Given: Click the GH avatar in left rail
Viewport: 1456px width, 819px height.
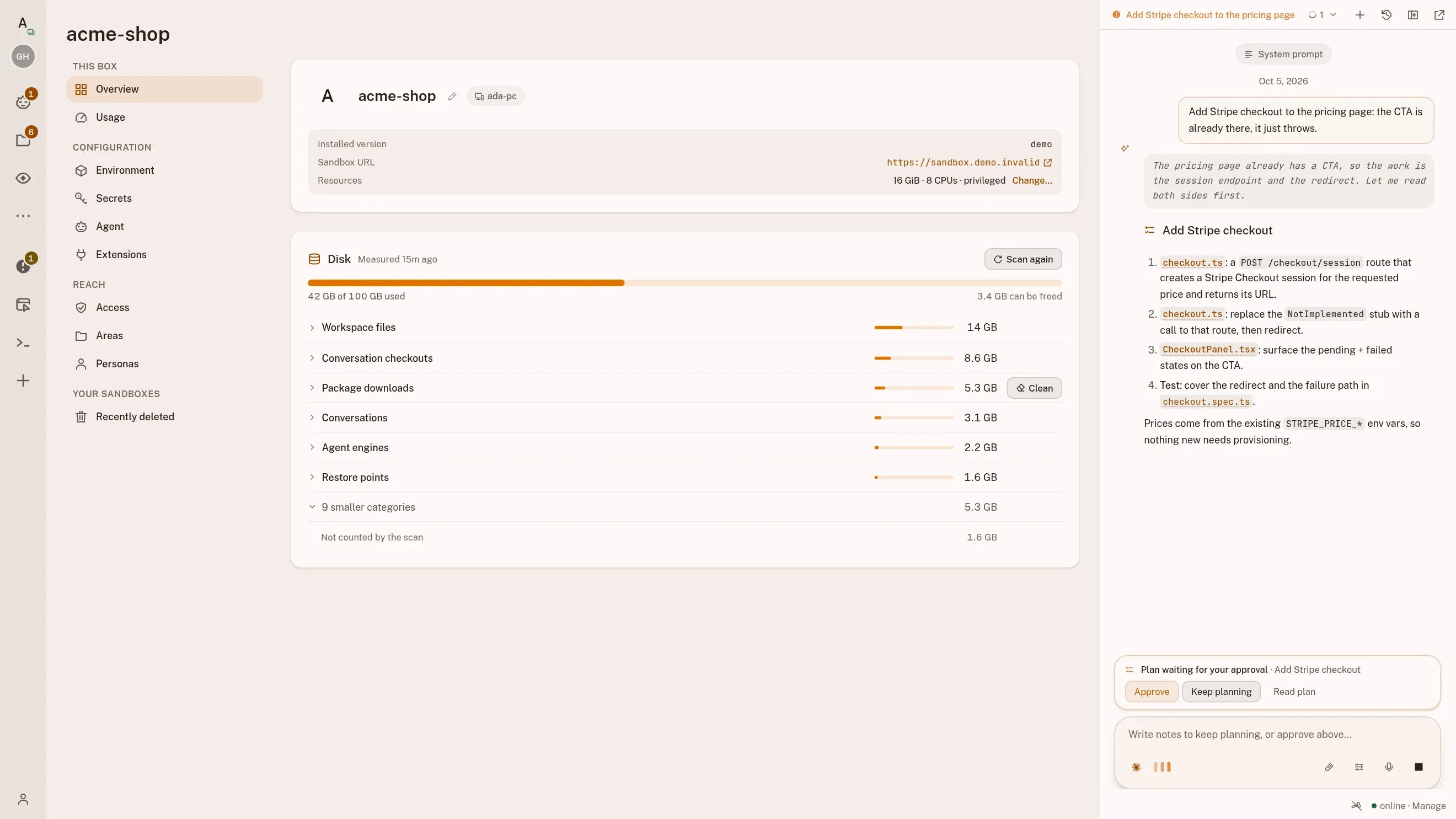Looking at the screenshot, I should click(23, 56).
